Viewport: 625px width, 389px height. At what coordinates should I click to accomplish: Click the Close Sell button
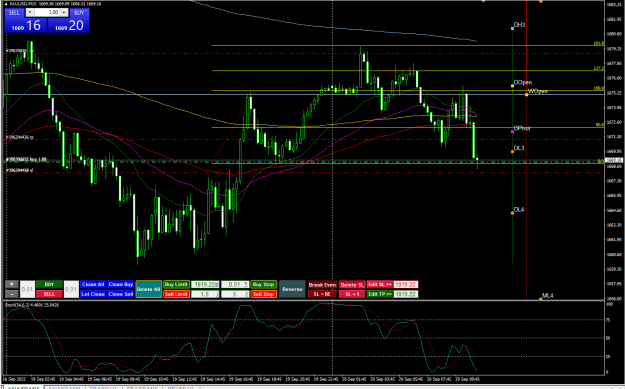(x=121, y=294)
